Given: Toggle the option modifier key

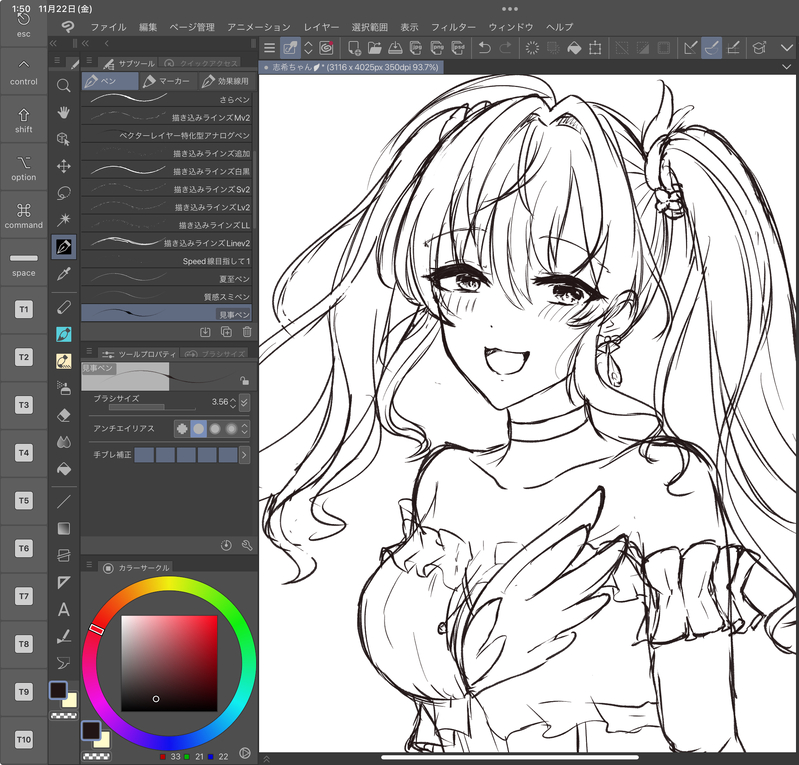Looking at the screenshot, I should [x=23, y=168].
